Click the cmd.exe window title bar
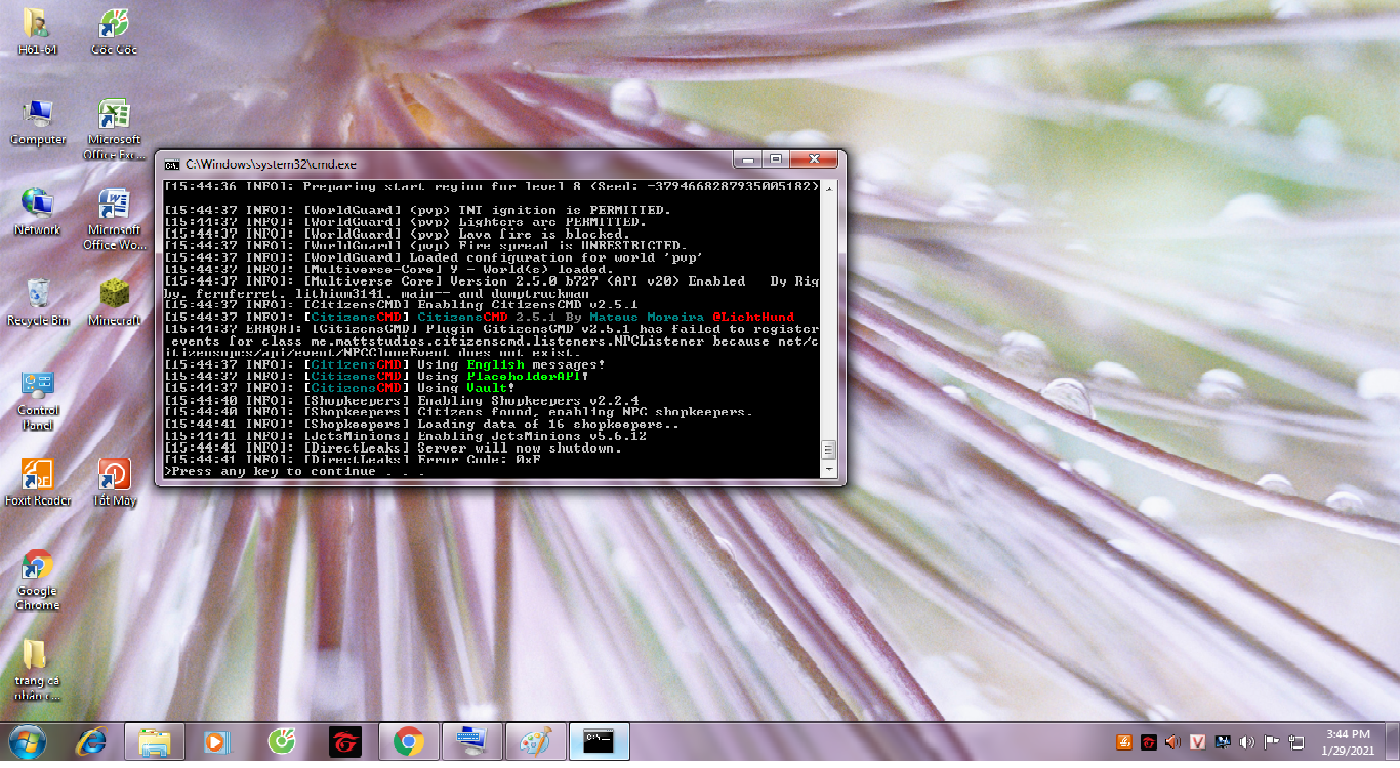Image resolution: width=1400 pixels, height=768 pixels. coord(450,164)
